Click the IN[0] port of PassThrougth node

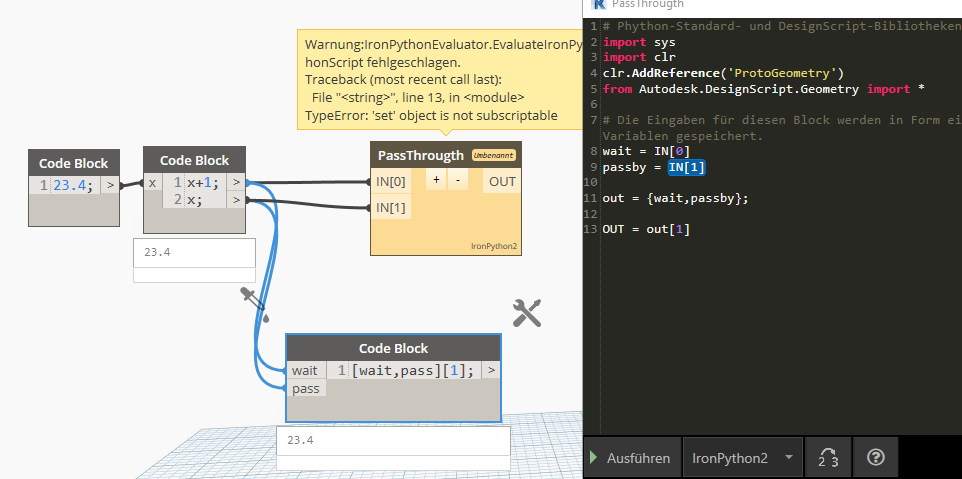(391, 182)
